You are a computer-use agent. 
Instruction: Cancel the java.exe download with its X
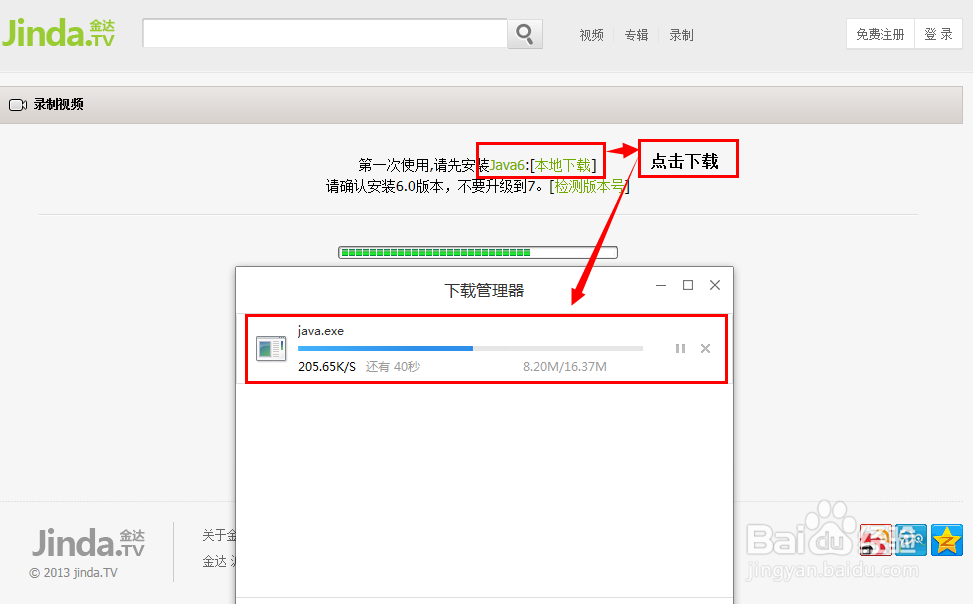tap(705, 348)
